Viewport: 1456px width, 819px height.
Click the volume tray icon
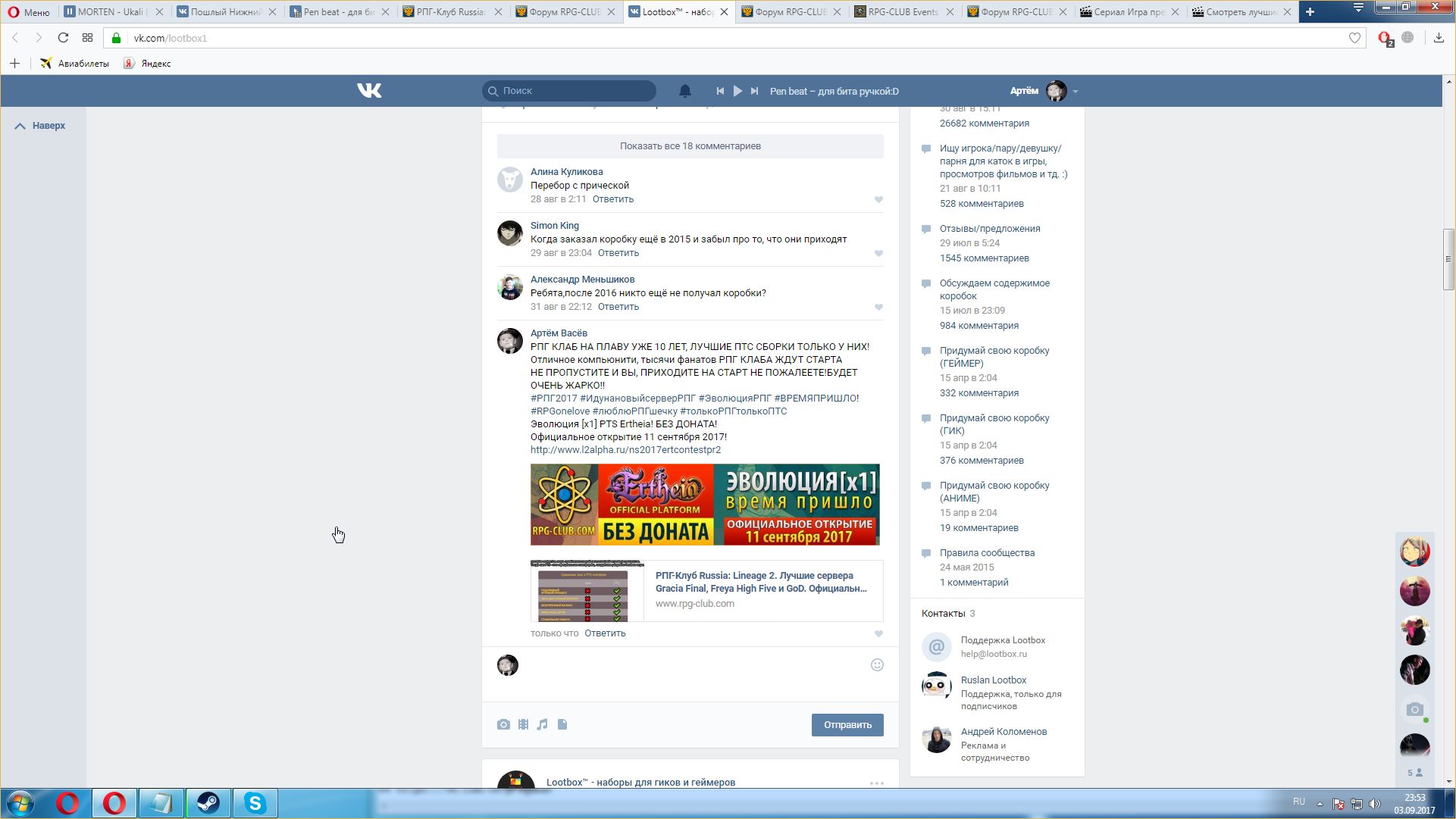(x=1375, y=804)
